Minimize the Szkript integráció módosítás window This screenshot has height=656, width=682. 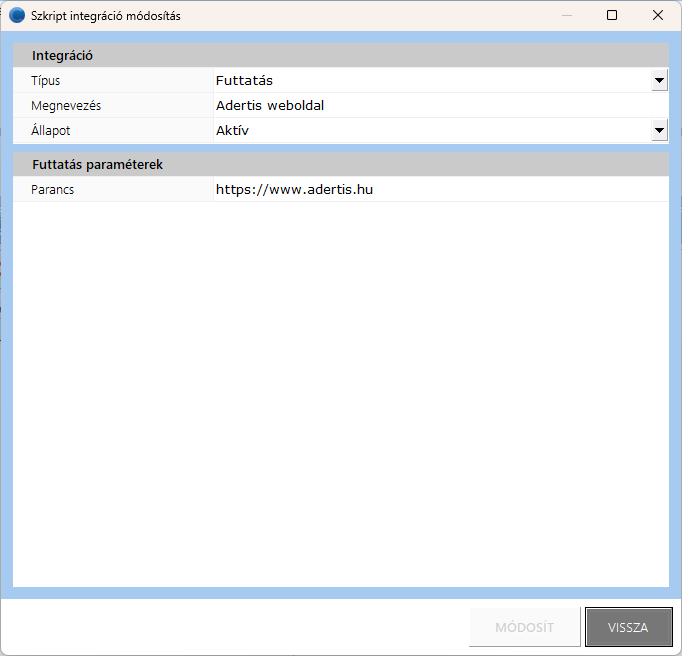[x=567, y=16]
